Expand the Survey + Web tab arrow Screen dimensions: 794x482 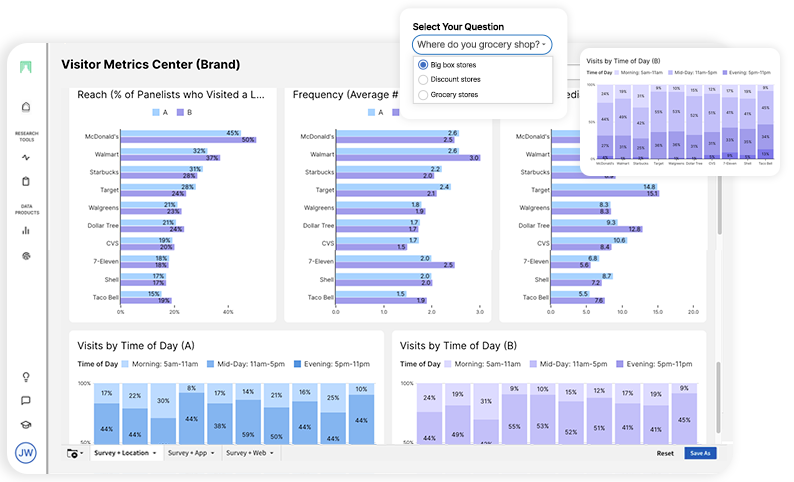[x=272, y=453]
